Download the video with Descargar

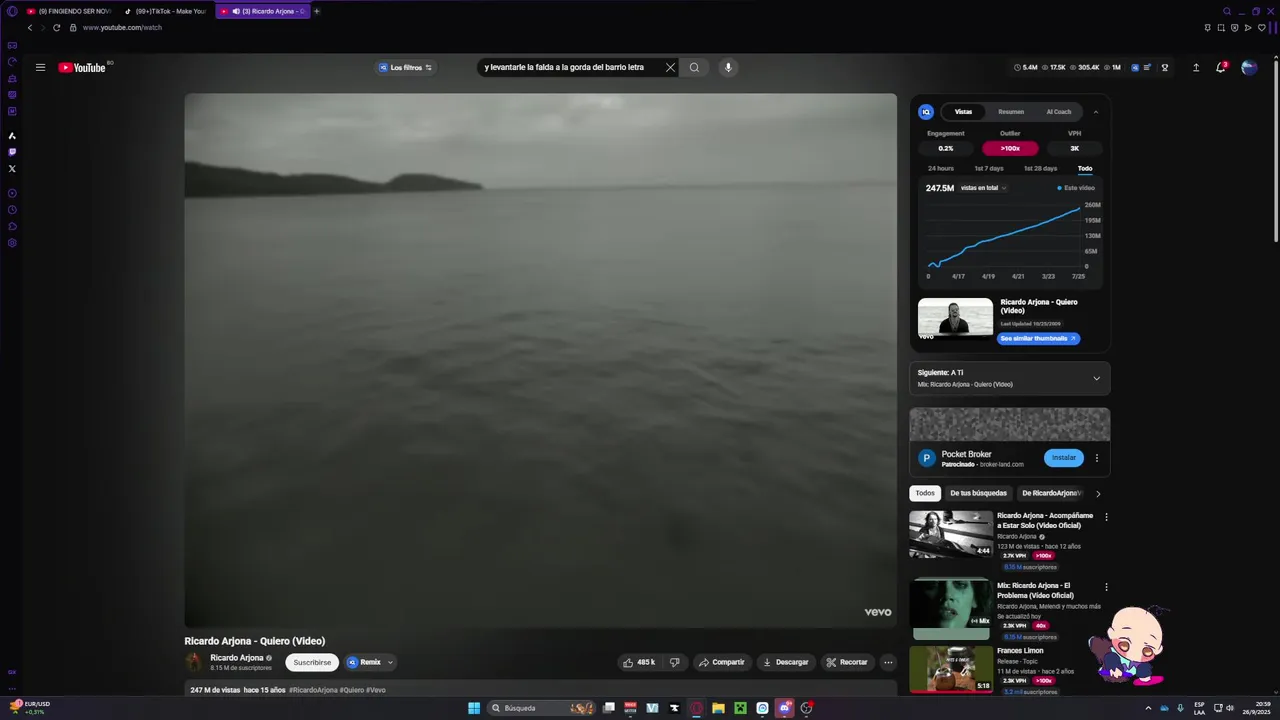(x=786, y=662)
